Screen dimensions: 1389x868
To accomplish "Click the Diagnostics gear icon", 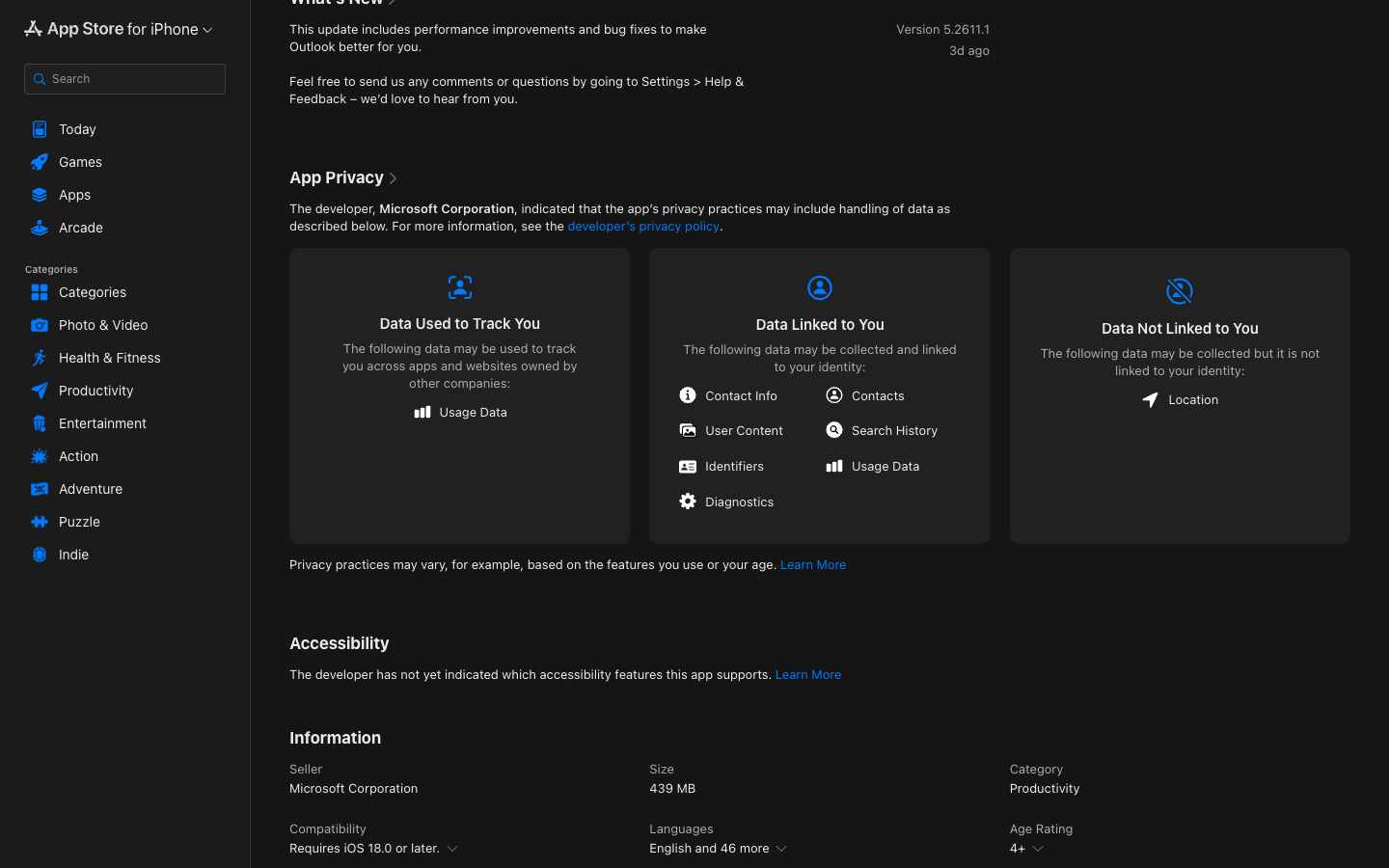I will pyautogui.click(x=688, y=502).
